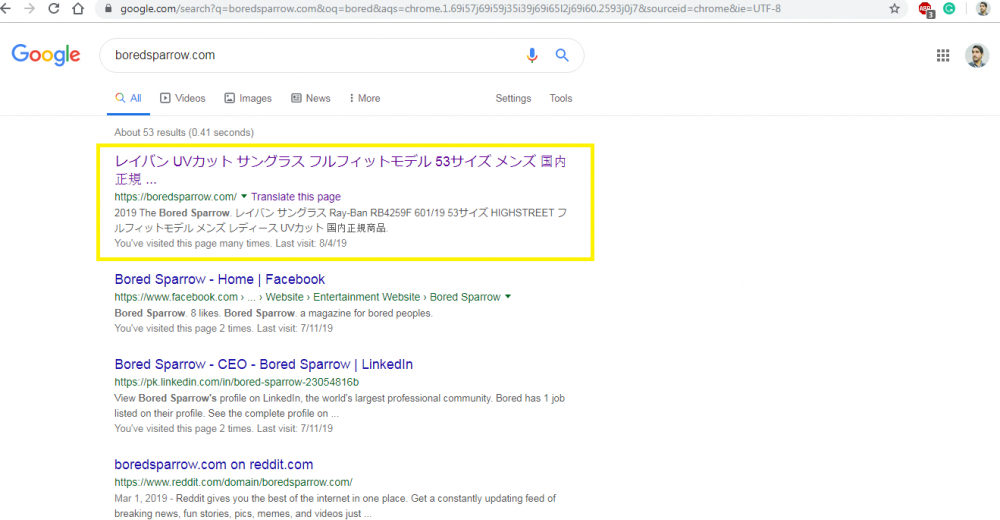Run search with the magnifying glass button

562,55
